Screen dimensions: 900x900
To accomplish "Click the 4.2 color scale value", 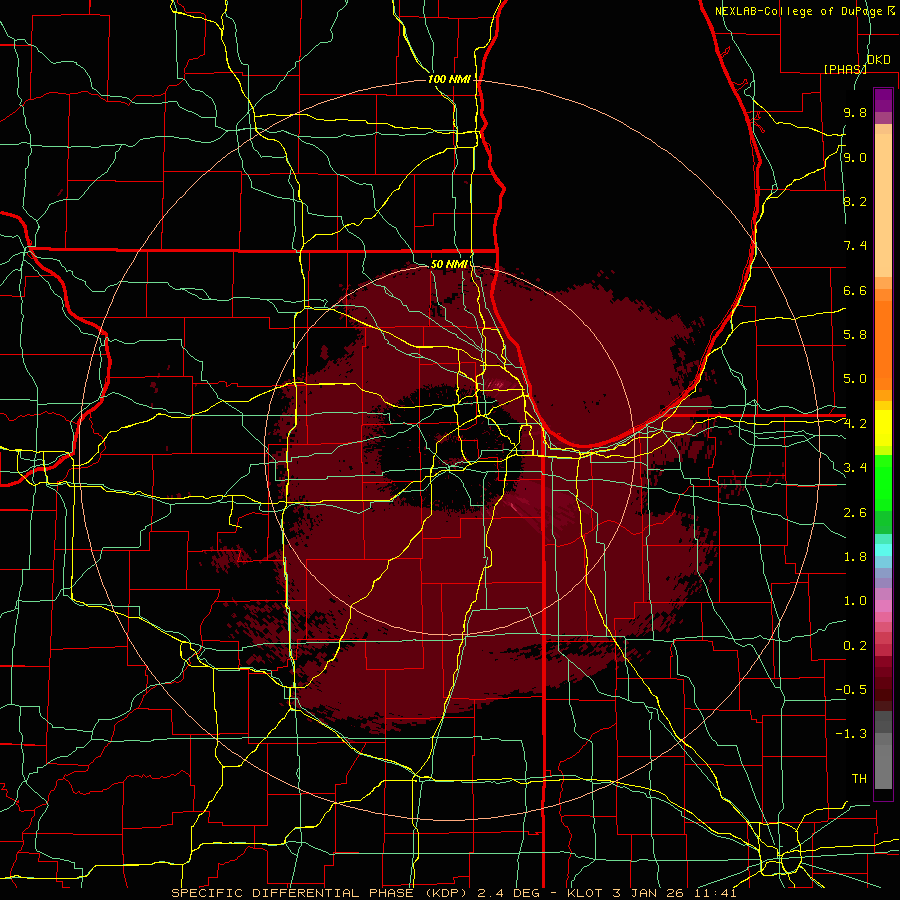I will click(855, 424).
